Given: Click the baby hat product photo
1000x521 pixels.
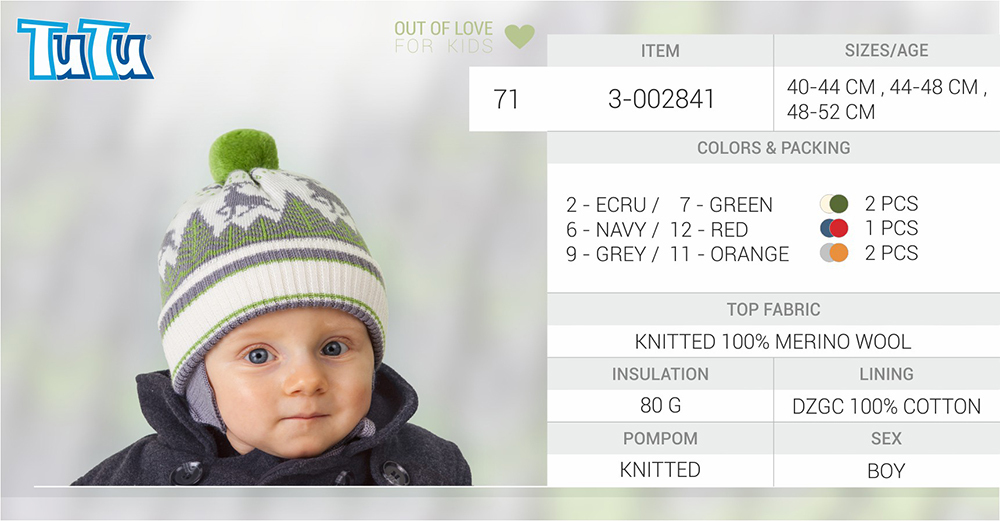Looking at the screenshot, I should [272, 307].
